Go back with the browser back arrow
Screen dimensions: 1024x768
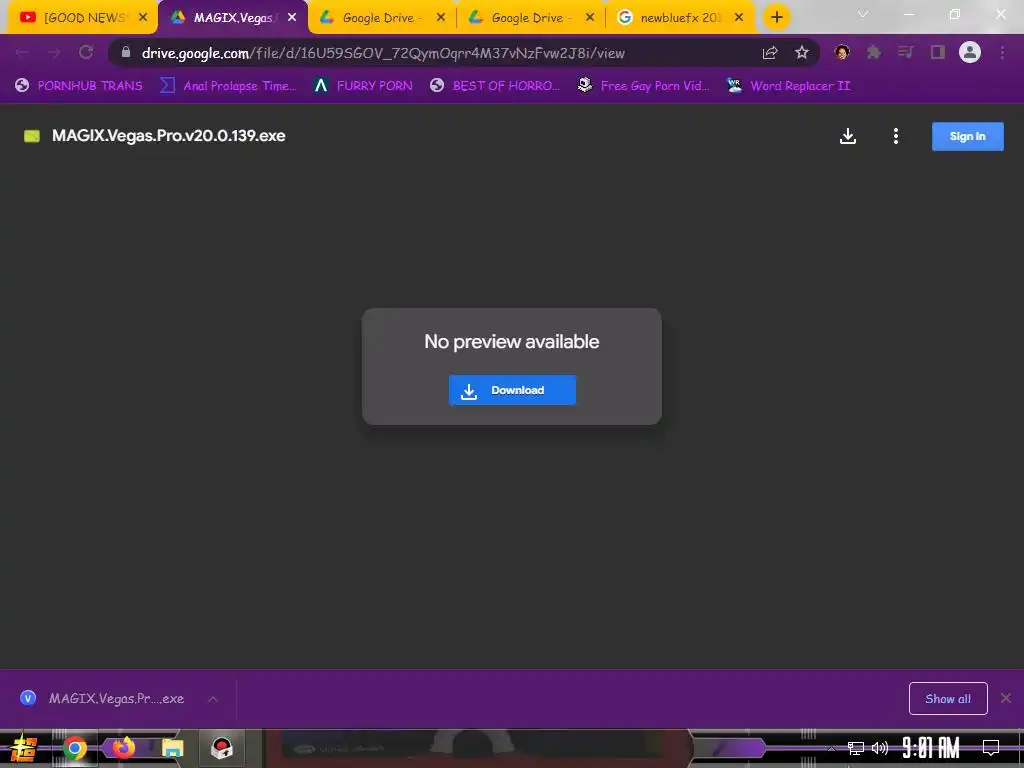[22, 53]
